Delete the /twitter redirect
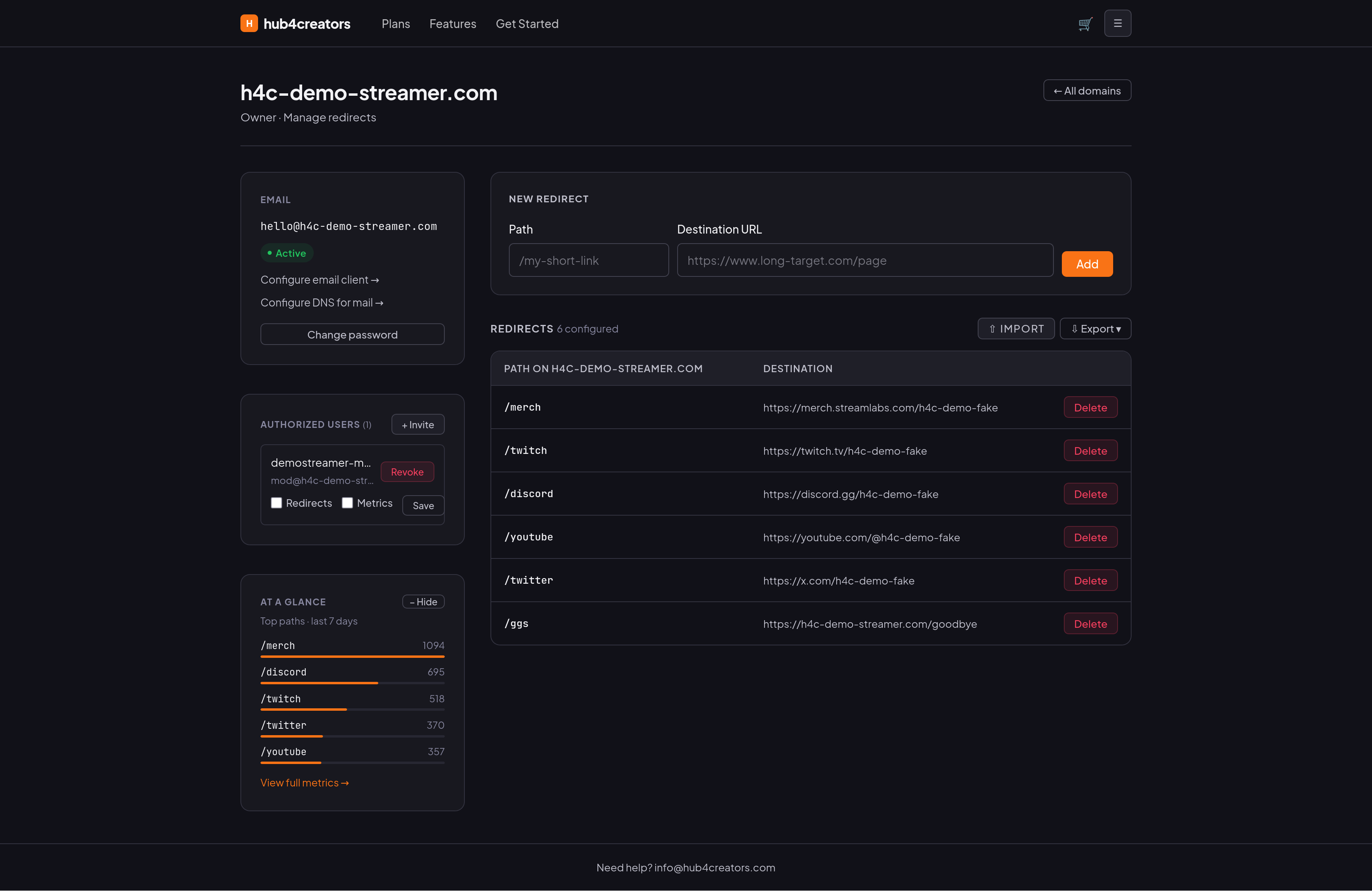The image size is (1372, 891). [1090, 581]
